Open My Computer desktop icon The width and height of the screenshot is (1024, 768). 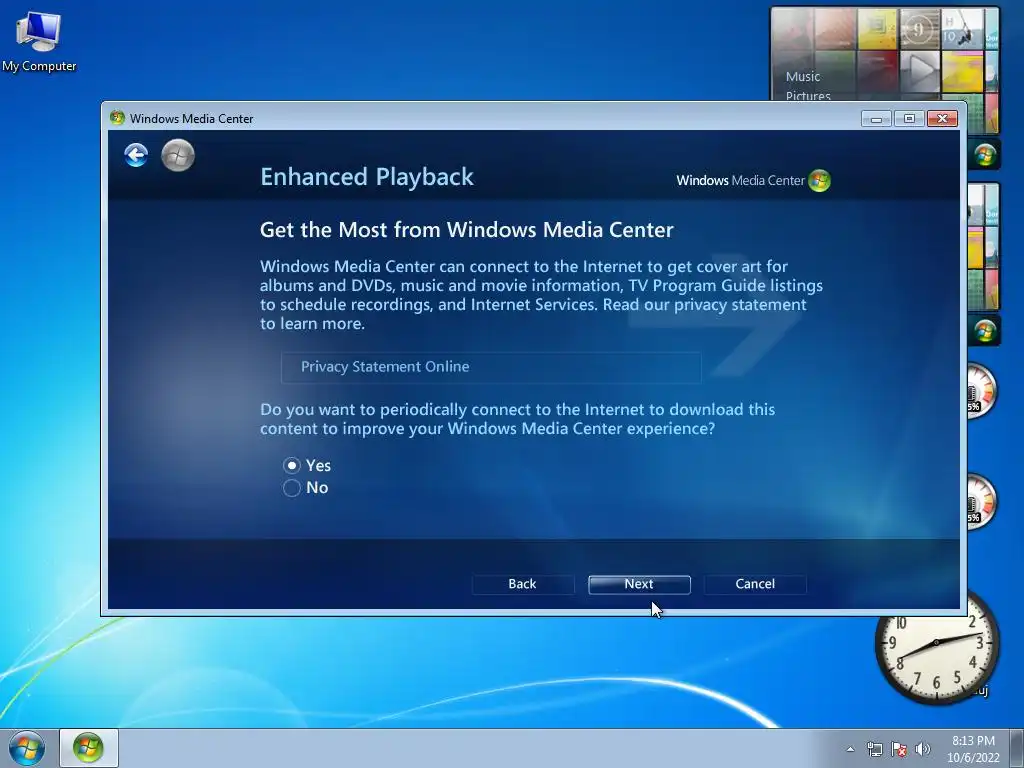pos(39,42)
